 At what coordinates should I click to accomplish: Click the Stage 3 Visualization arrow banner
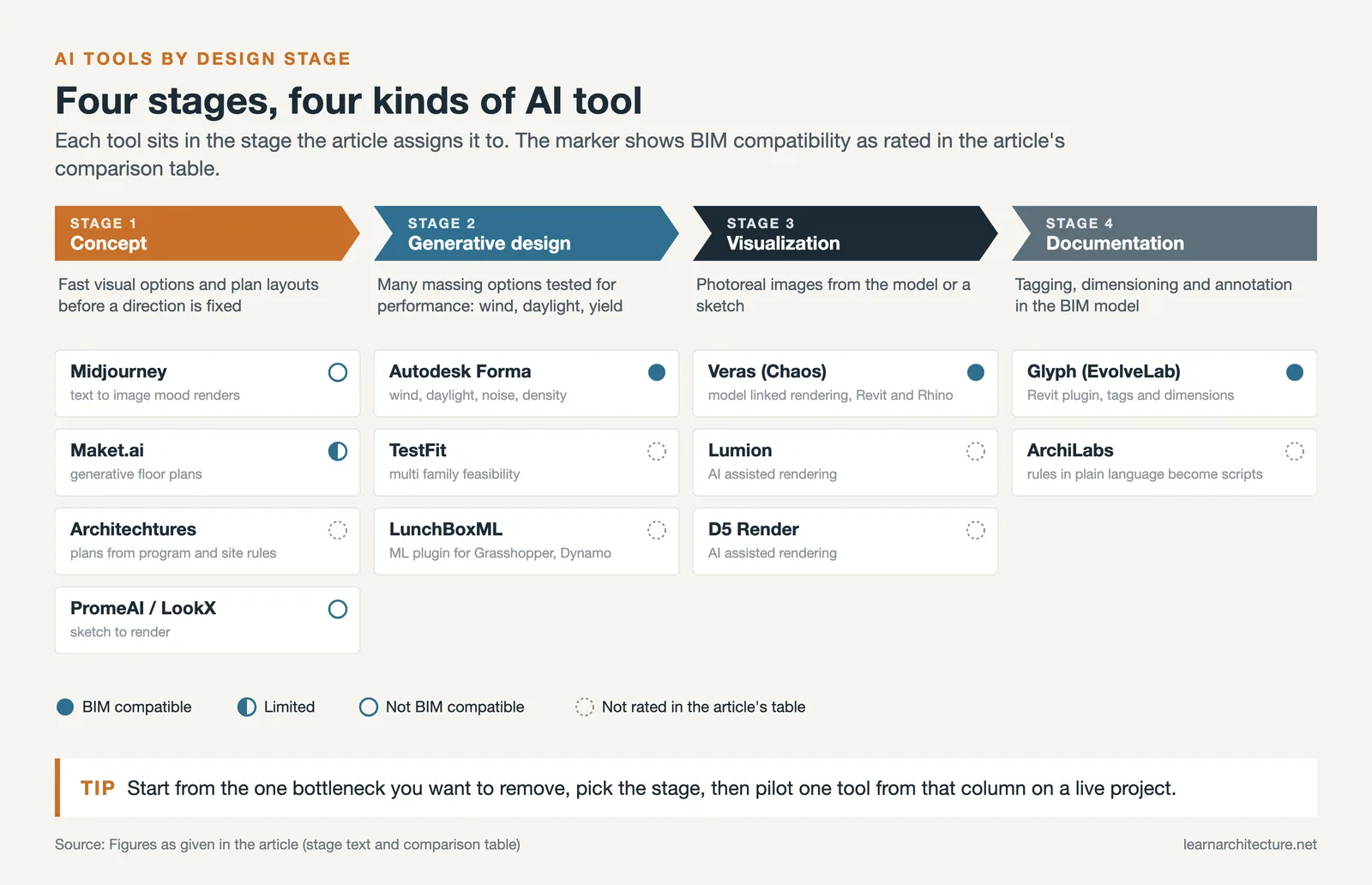(x=845, y=233)
